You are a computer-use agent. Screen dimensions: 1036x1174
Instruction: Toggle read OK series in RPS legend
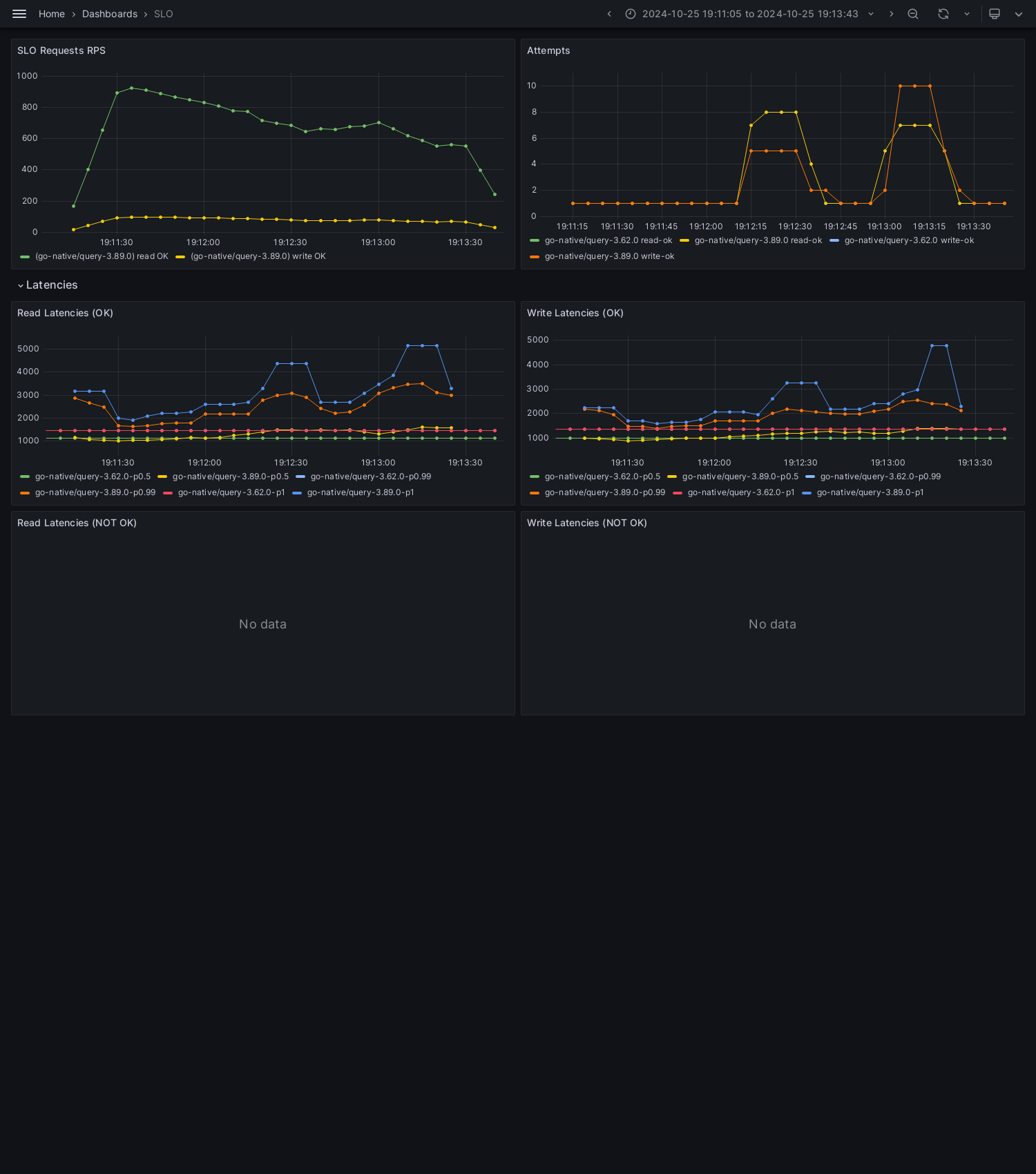(x=102, y=256)
